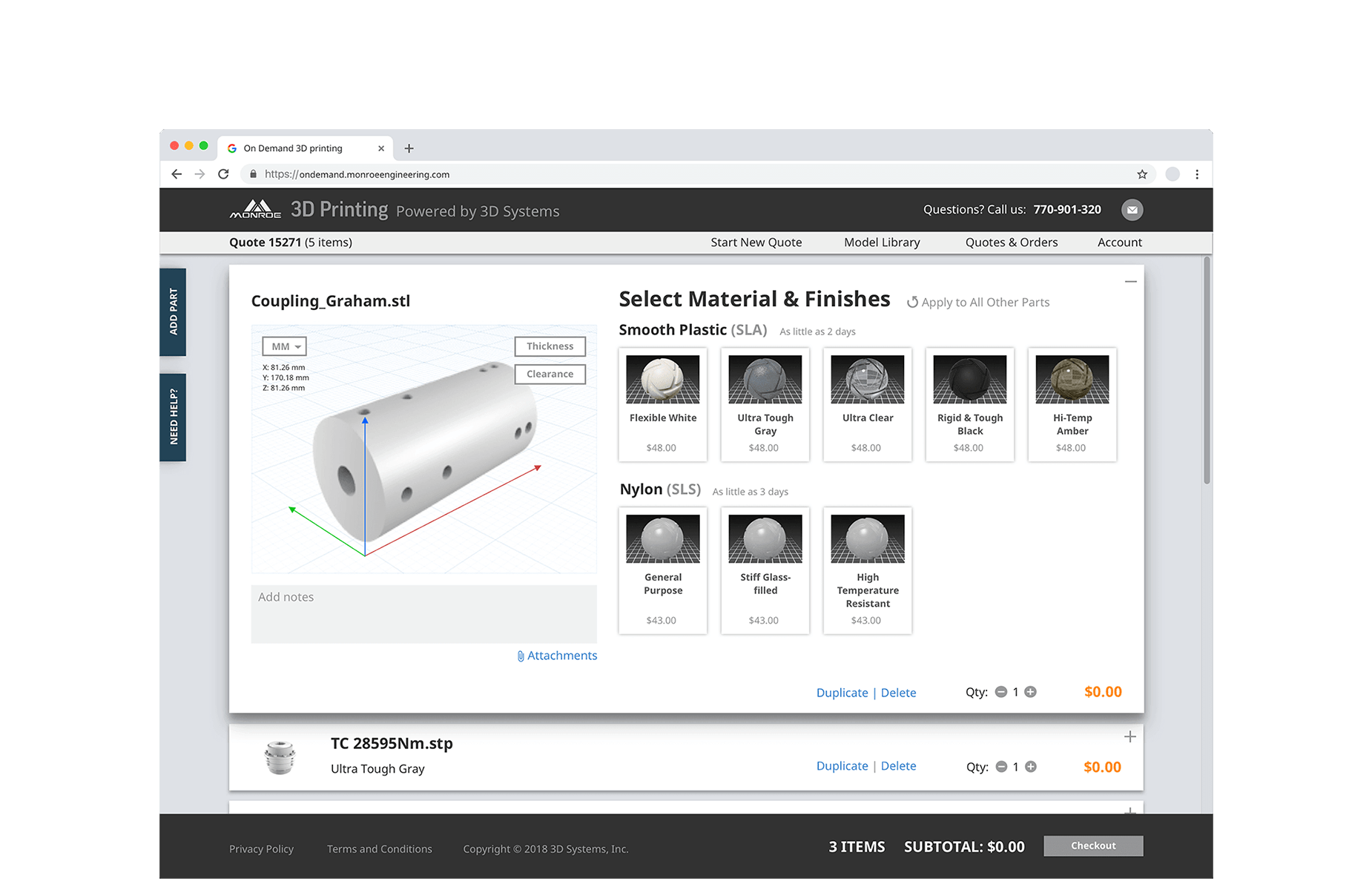Increase quantity for Coupling_Graham.stl part

(x=1030, y=692)
